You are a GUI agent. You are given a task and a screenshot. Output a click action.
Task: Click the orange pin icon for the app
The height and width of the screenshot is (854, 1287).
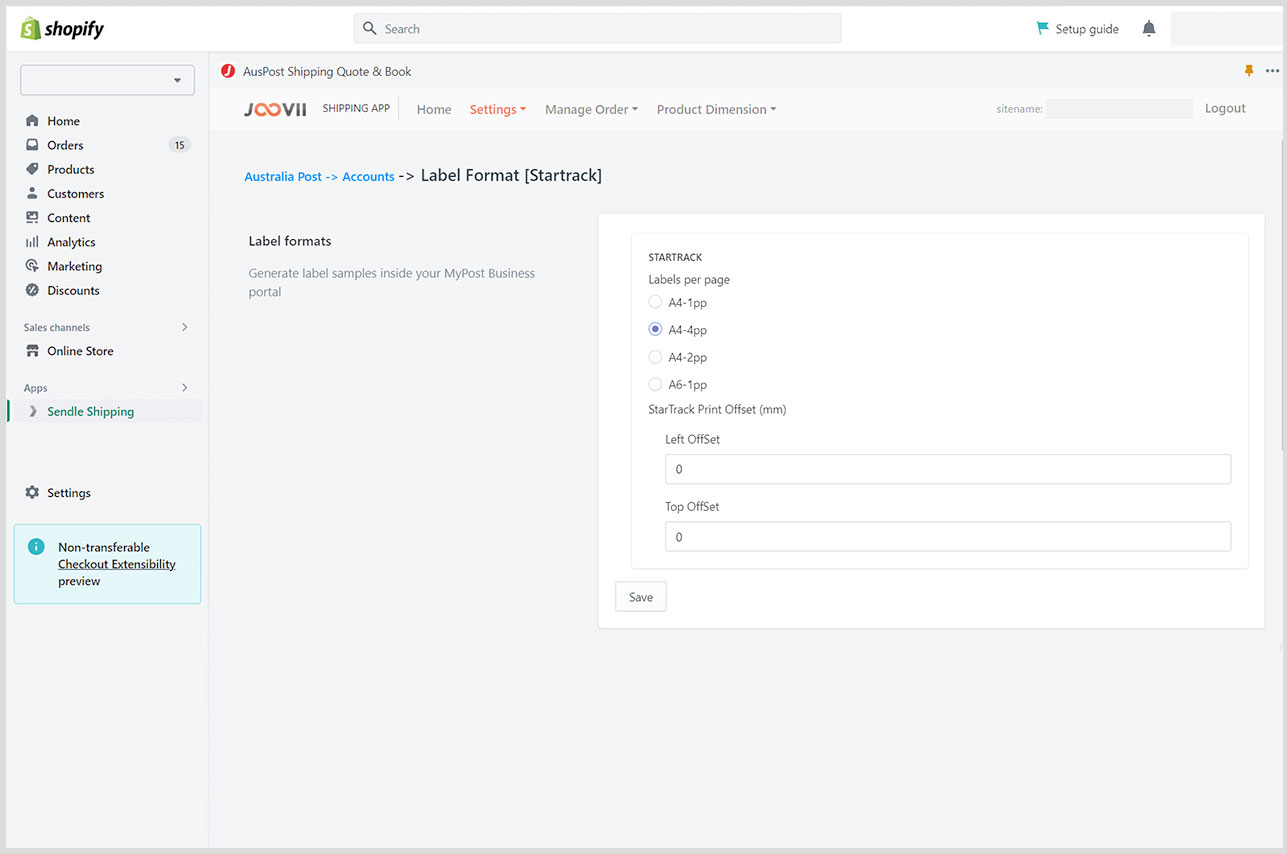1248,71
